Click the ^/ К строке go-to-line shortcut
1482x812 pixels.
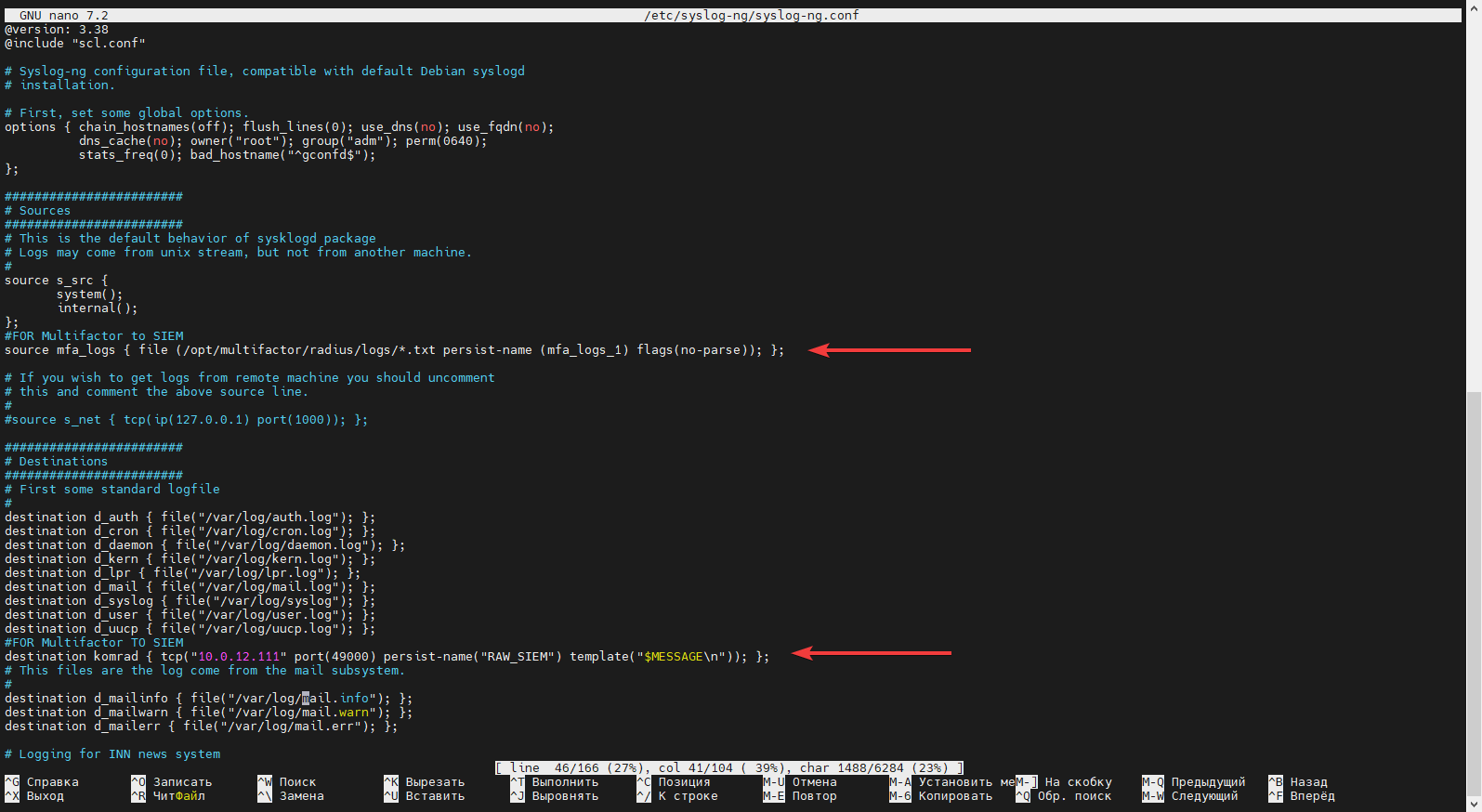click(677, 796)
